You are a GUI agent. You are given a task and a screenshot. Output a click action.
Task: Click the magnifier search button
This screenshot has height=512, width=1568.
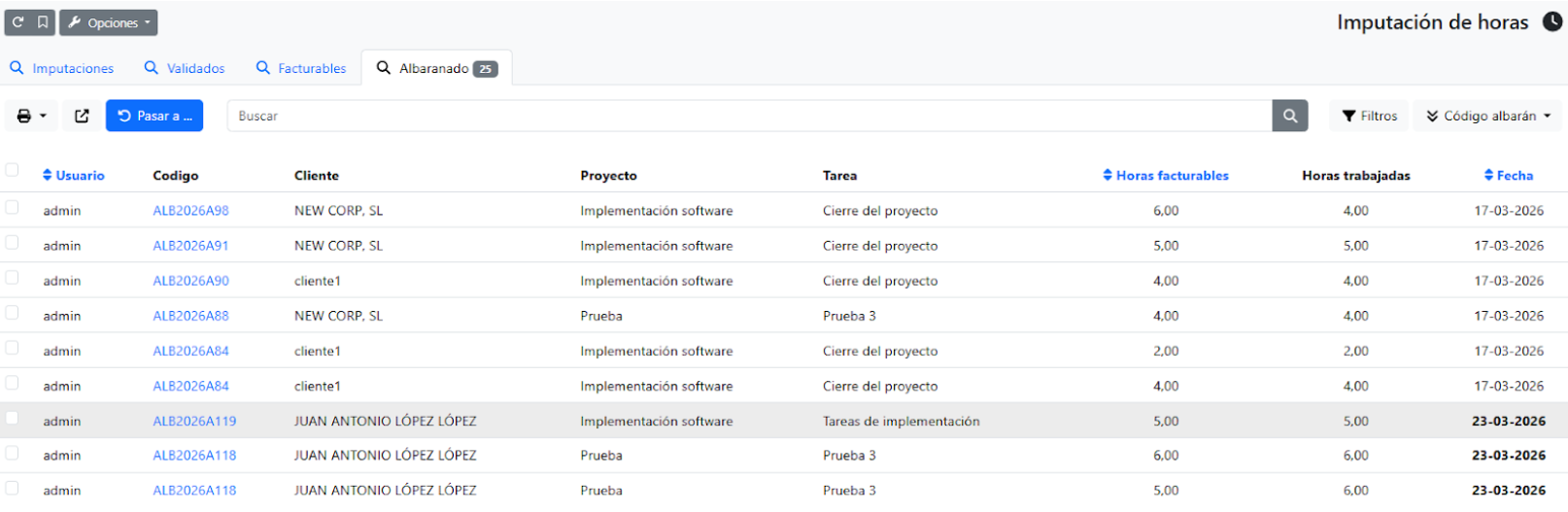coord(1289,116)
